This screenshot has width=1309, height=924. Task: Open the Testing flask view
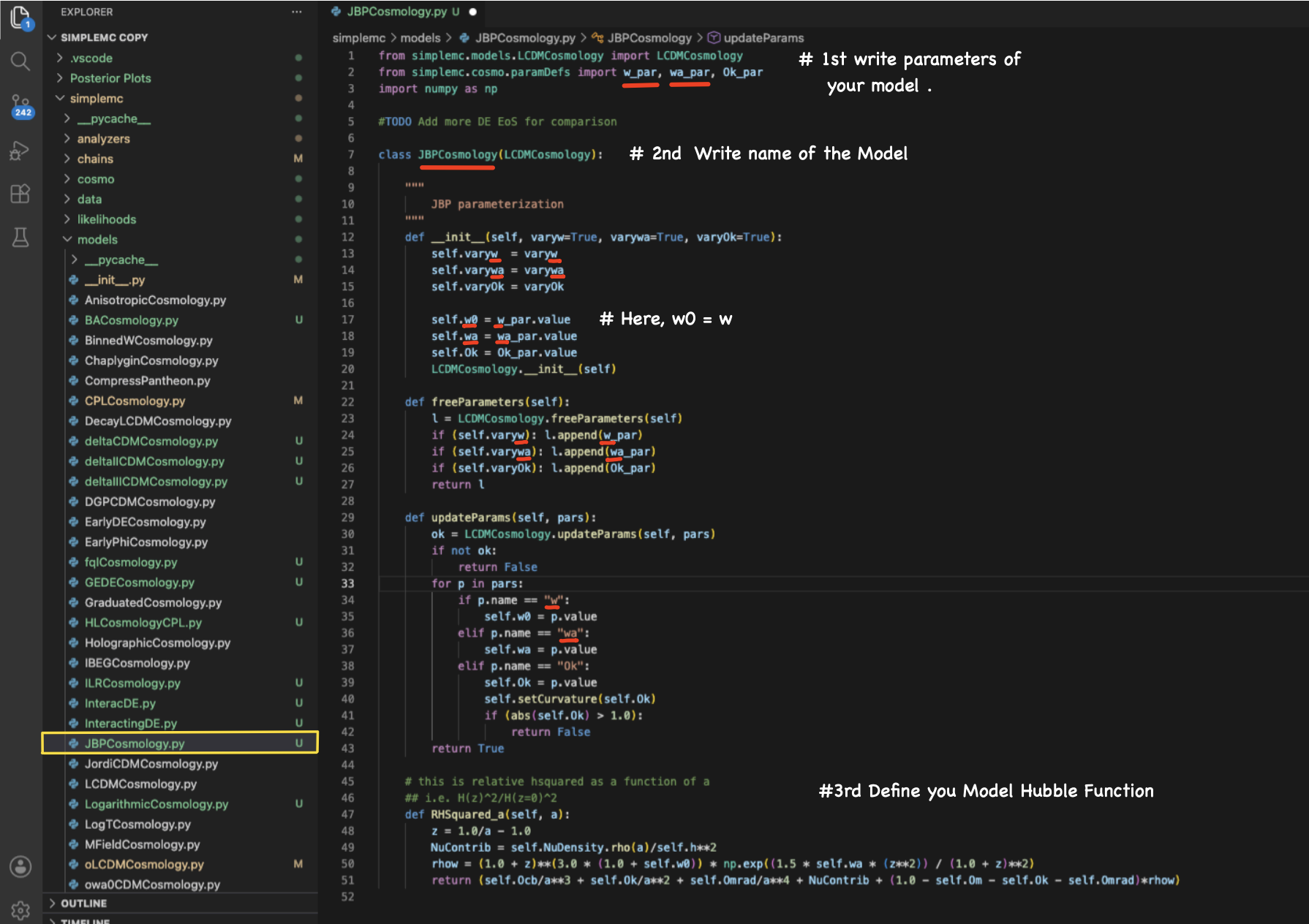point(20,237)
